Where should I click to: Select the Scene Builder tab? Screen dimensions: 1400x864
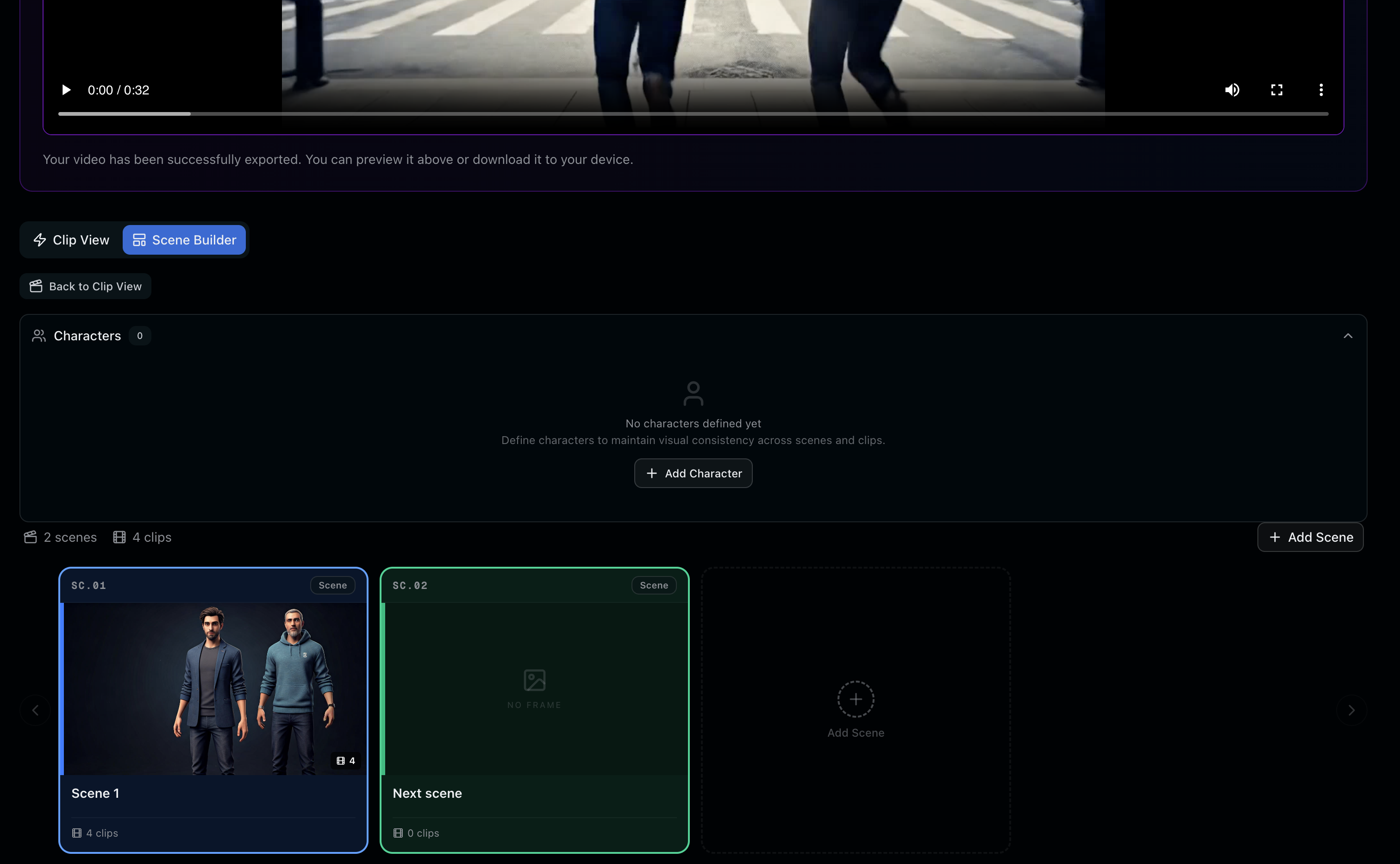tap(184, 240)
